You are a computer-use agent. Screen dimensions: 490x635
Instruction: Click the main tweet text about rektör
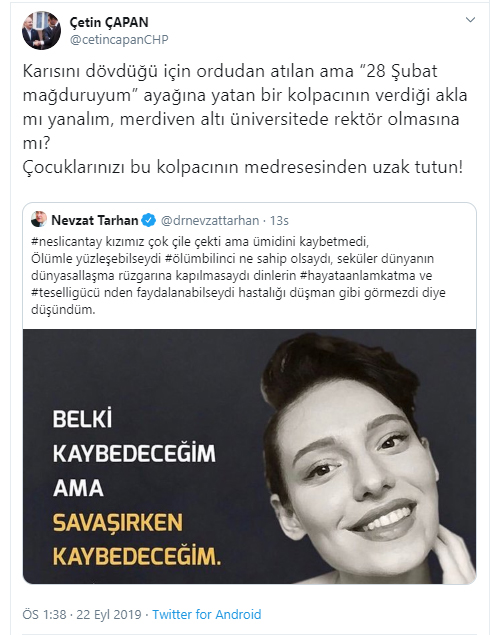[x=245, y=119]
